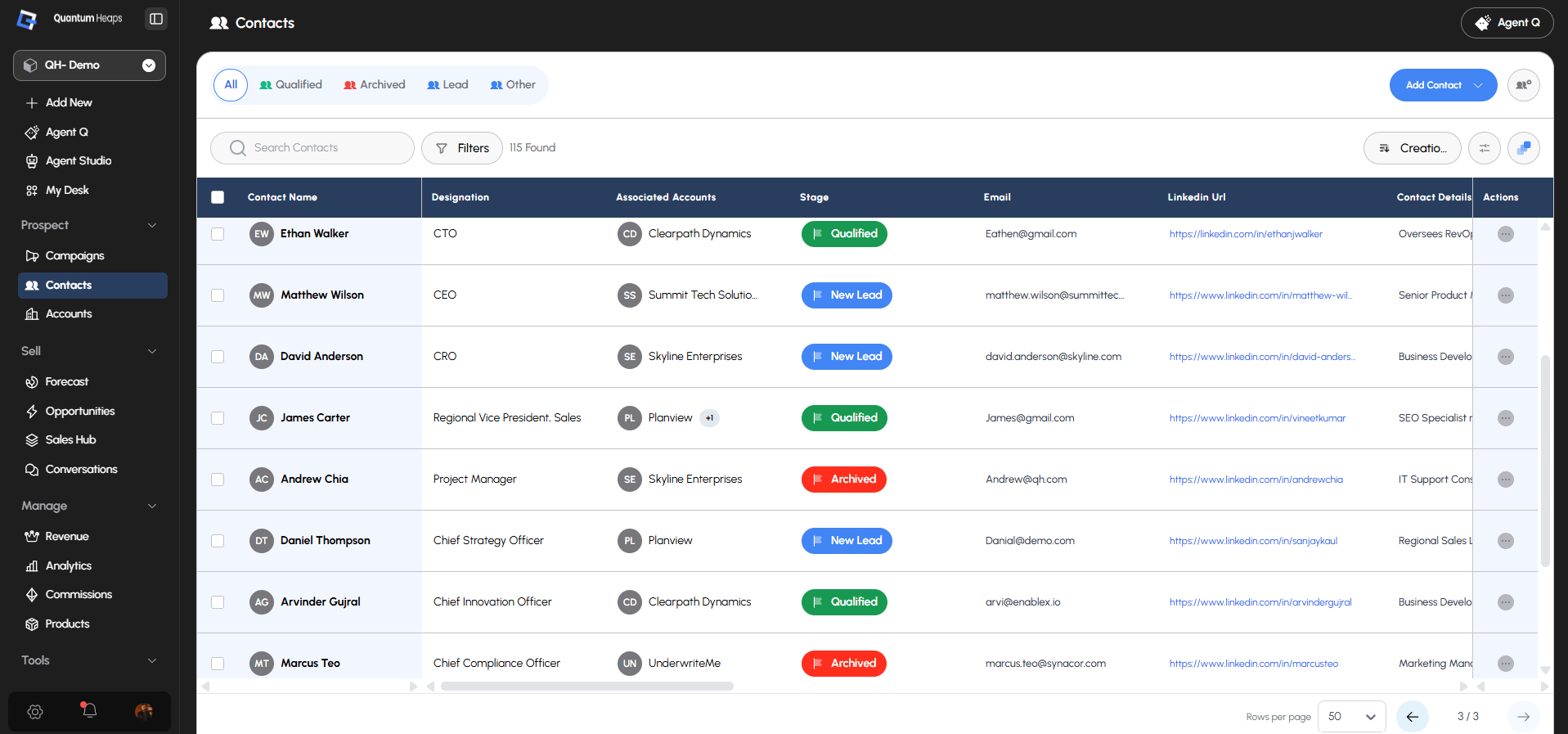Open Opportunities in the sidebar
The image size is (1568, 734).
point(80,412)
